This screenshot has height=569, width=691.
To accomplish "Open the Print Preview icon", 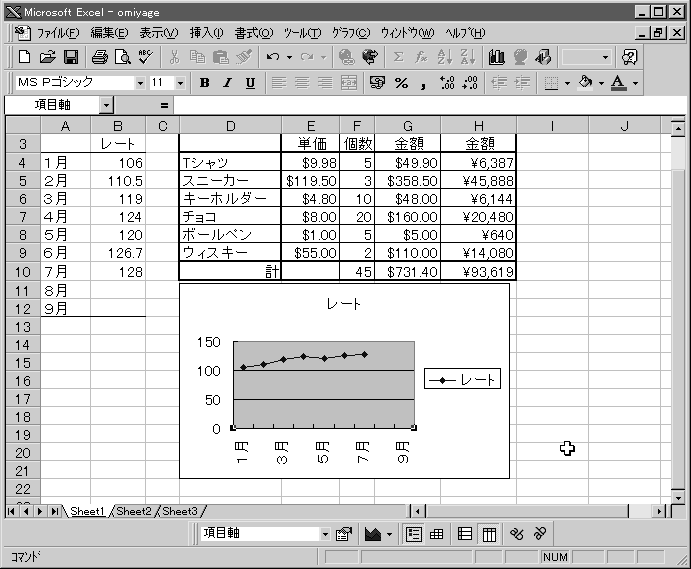I will [122, 57].
